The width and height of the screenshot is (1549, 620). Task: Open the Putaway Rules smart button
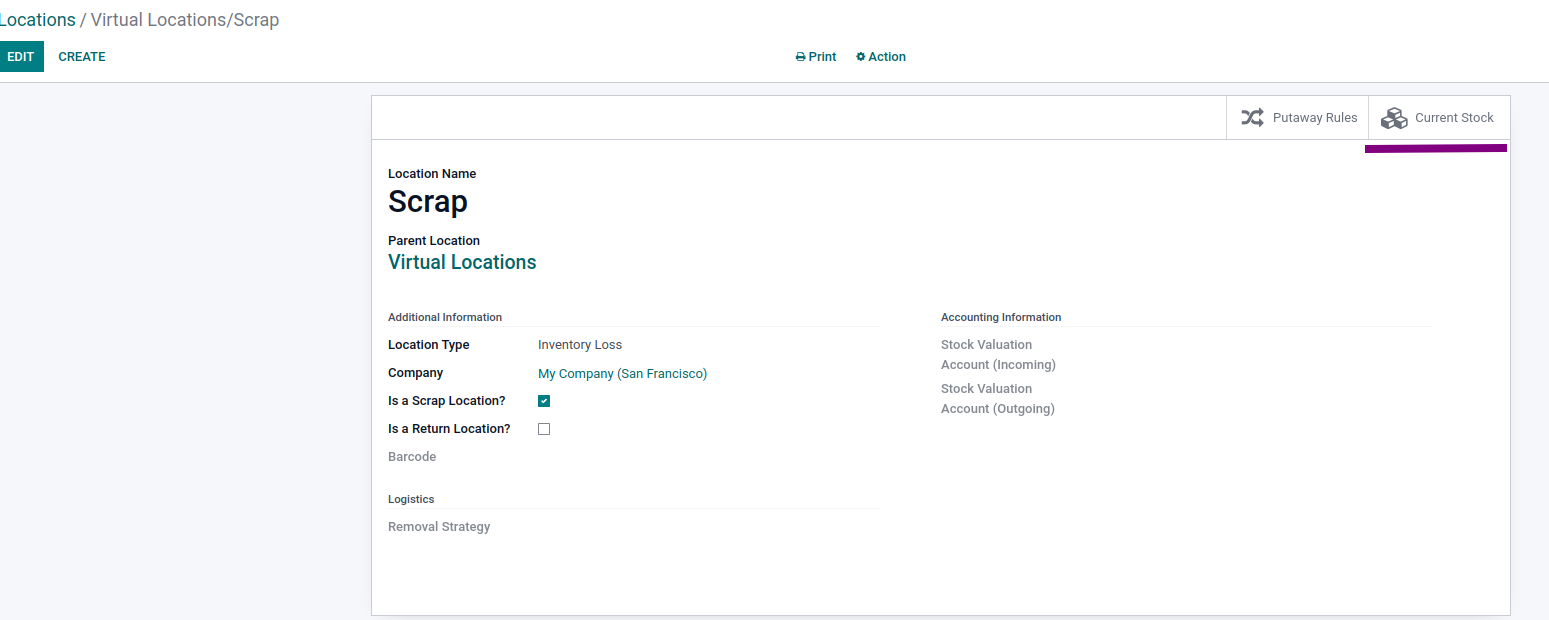click(x=1297, y=117)
